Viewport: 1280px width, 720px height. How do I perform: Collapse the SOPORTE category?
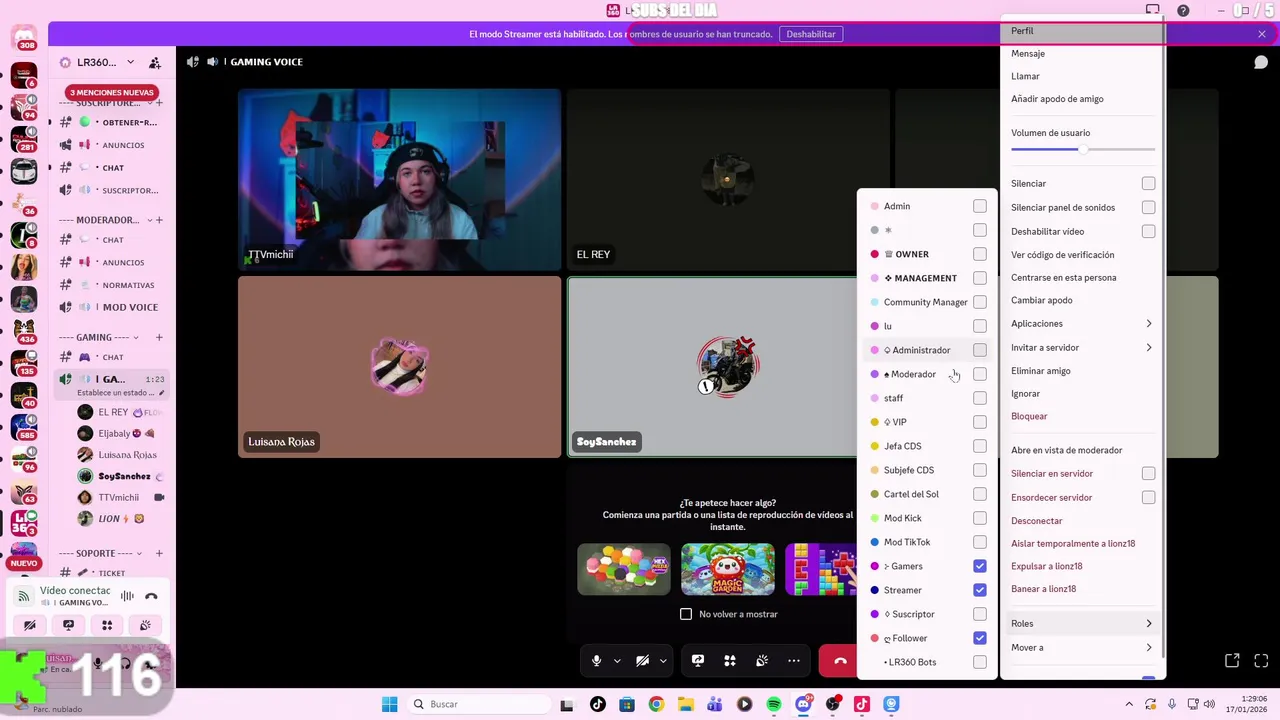pyautogui.click(x=101, y=553)
